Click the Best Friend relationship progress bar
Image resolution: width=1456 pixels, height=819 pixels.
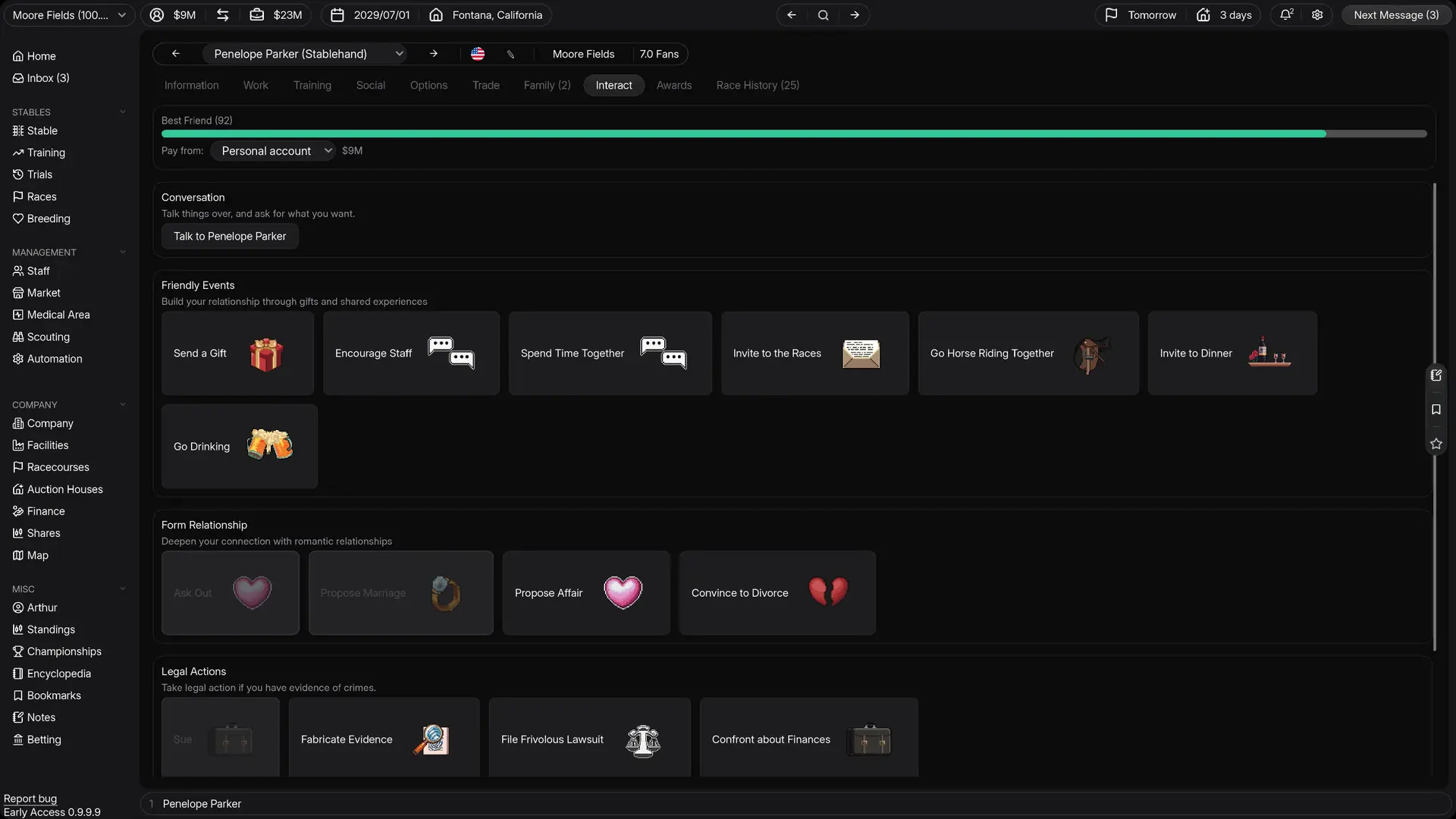[x=794, y=134]
